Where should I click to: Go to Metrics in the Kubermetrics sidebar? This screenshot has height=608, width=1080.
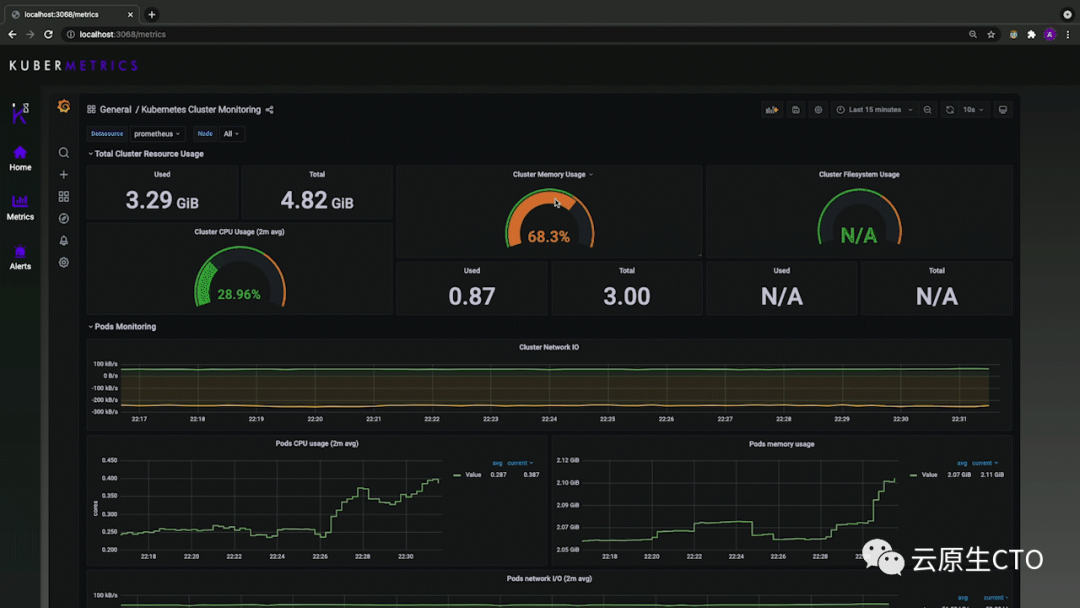pyautogui.click(x=20, y=207)
